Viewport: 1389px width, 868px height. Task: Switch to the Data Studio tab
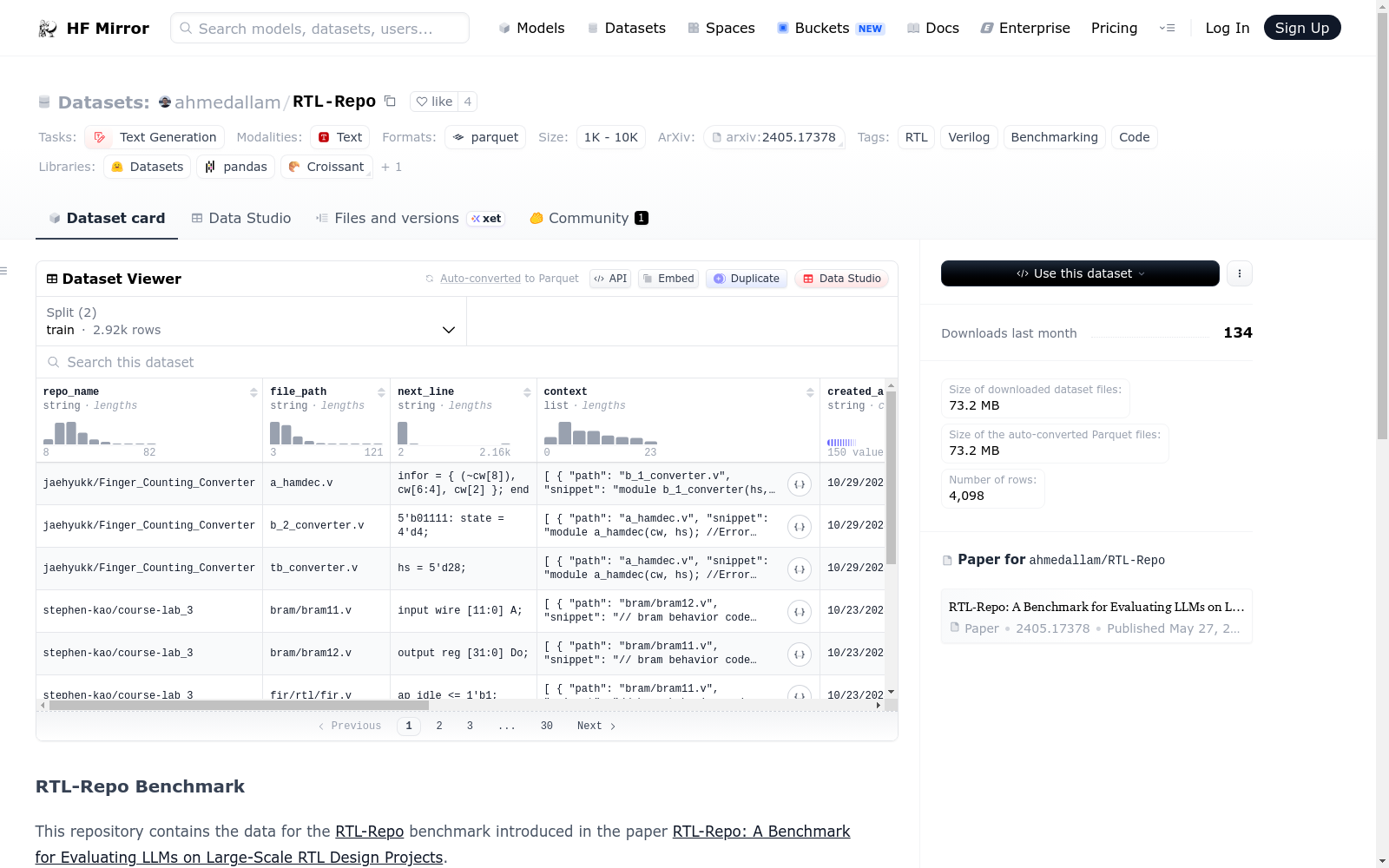(241, 219)
